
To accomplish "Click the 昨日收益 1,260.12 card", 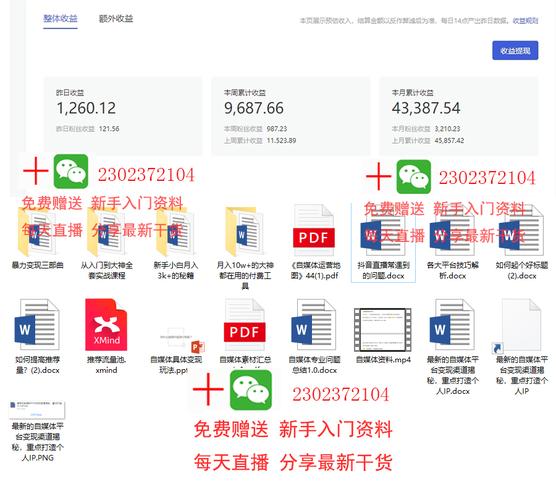I will click(x=123, y=116).
